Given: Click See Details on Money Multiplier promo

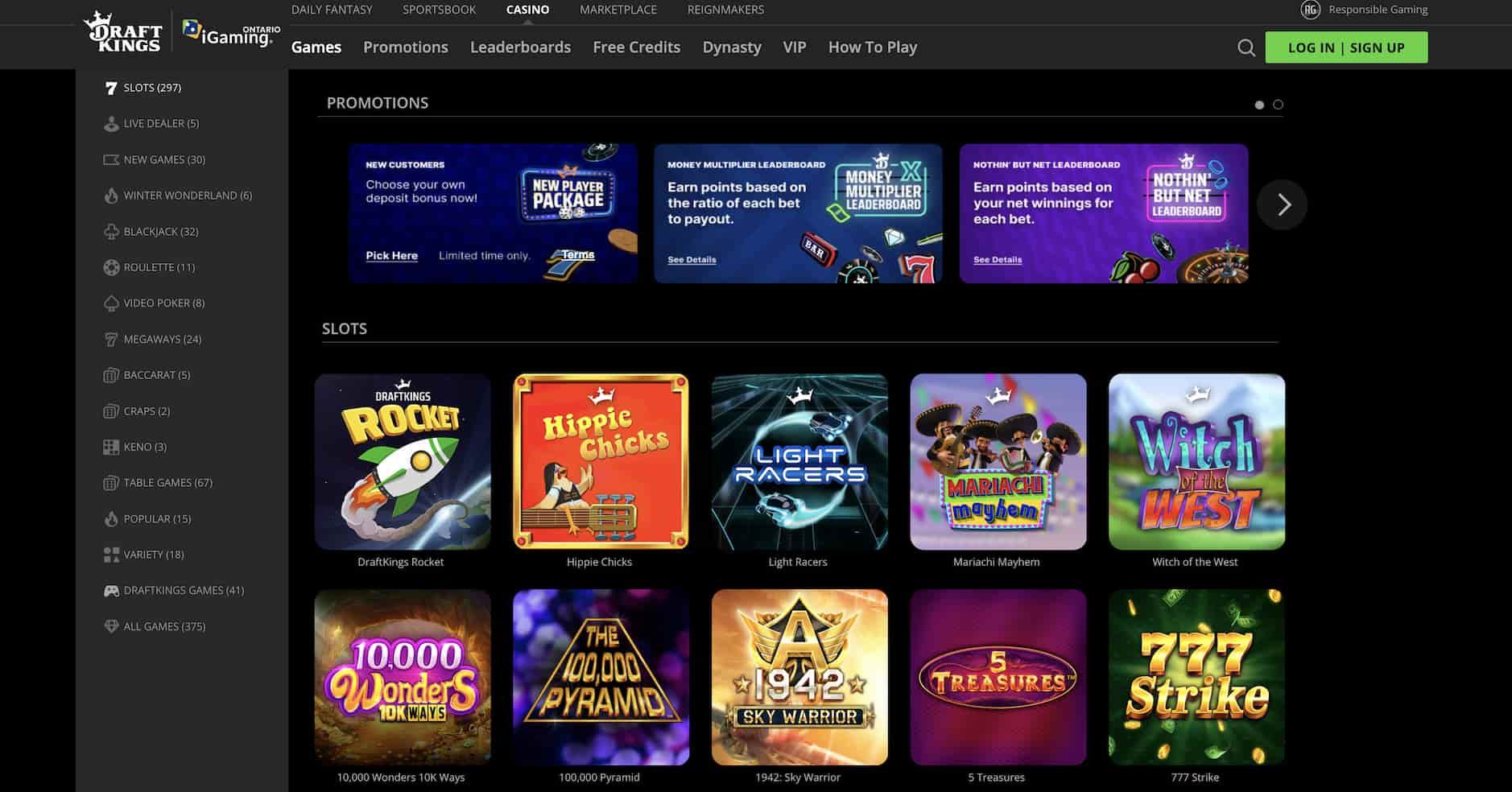Looking at the screenshot, I should point(692,260).
